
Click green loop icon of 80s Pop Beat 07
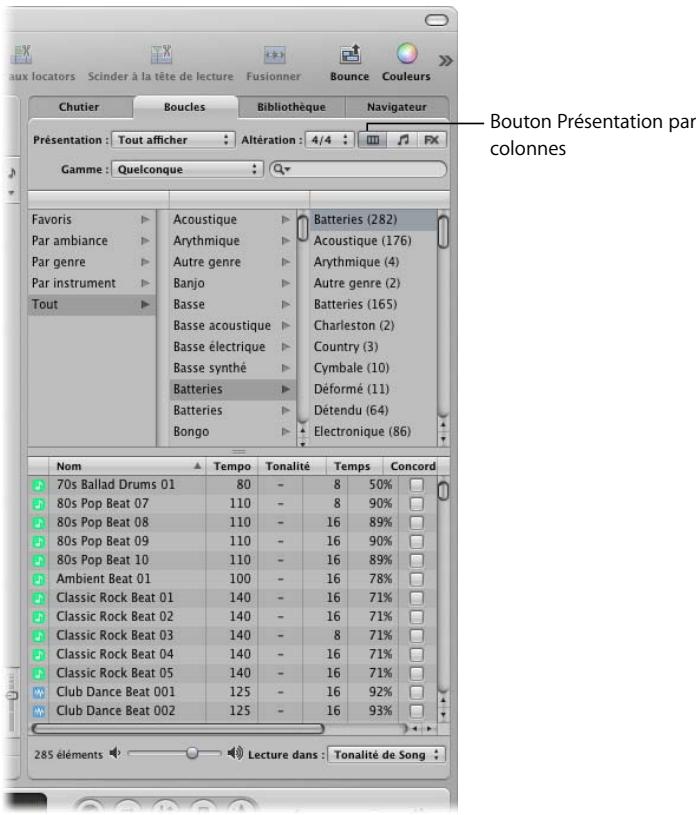(38, 504)
